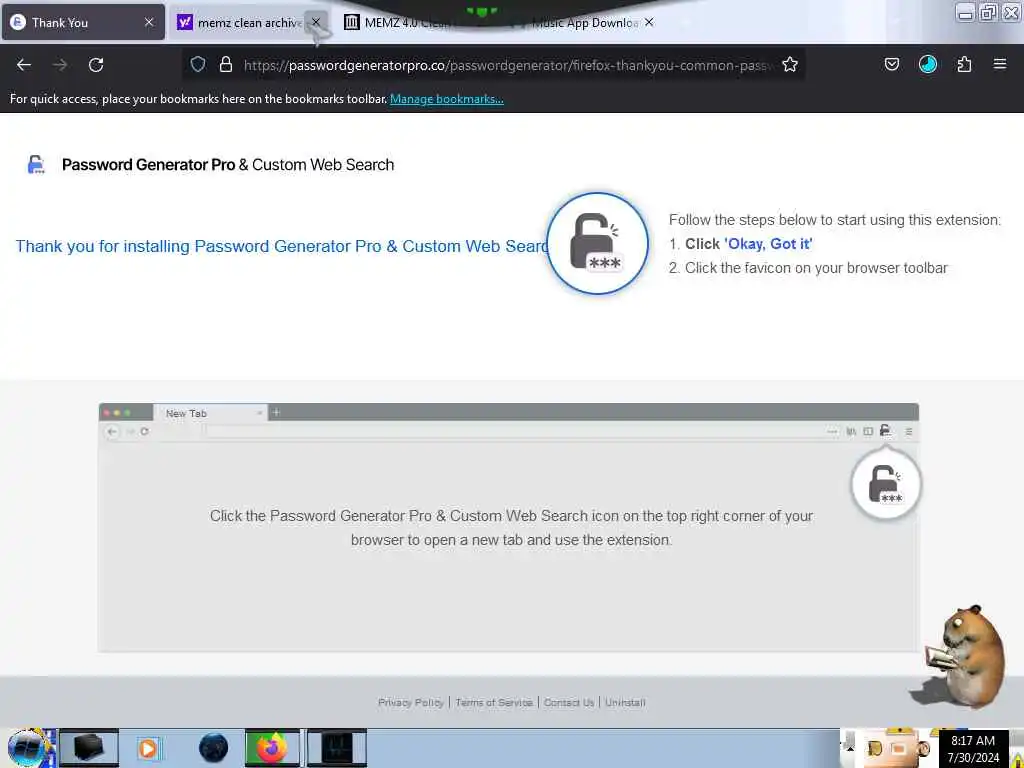Click the system tray icons area

tap(897, 748)
